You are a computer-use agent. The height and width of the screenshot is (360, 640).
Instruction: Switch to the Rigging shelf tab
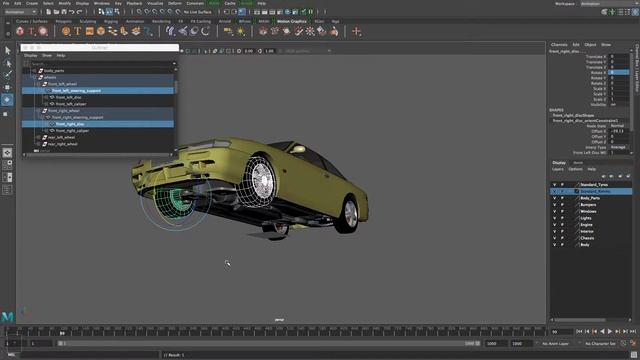pyautogui.click(x=111, y=21)
